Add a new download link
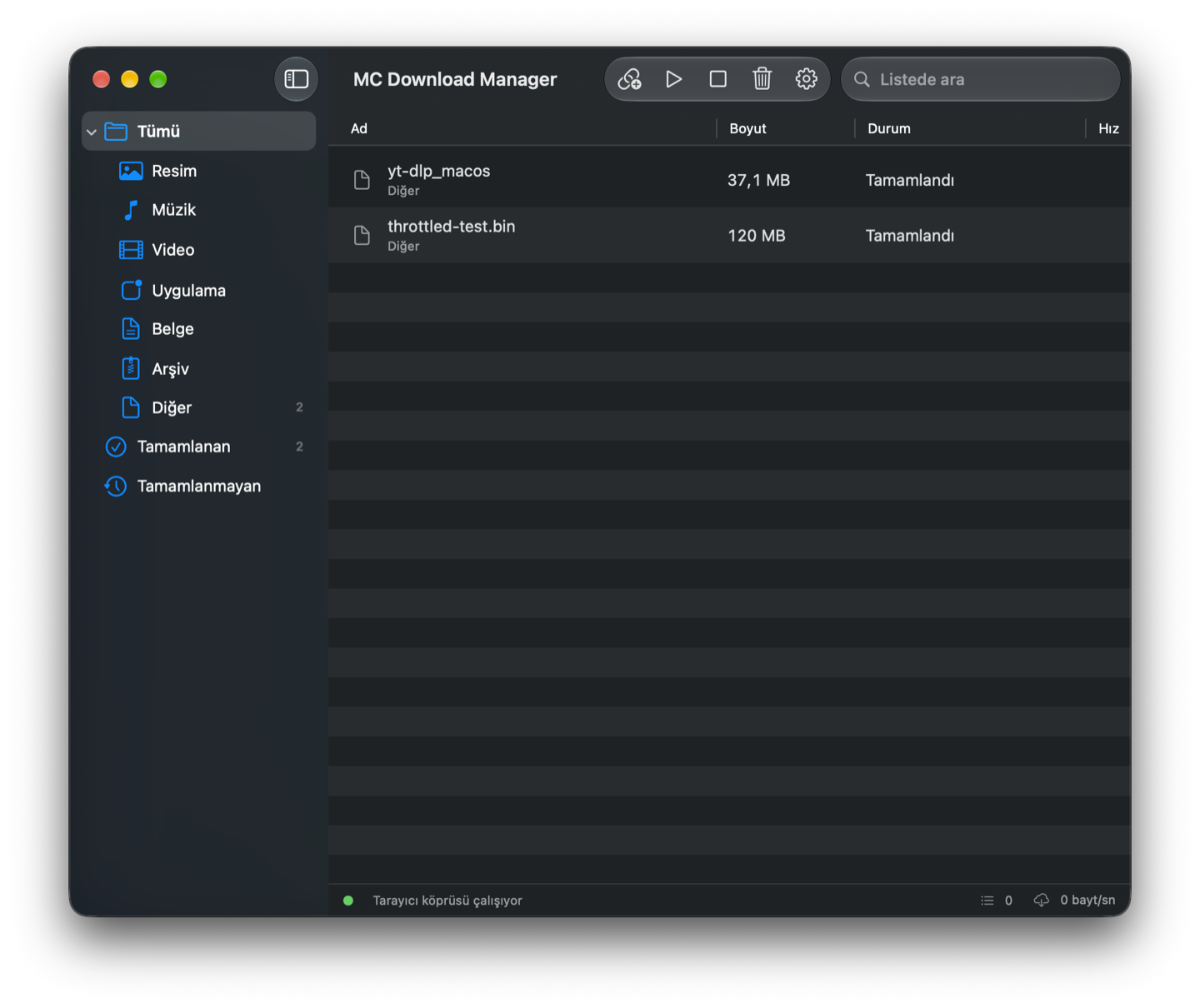 629,79
